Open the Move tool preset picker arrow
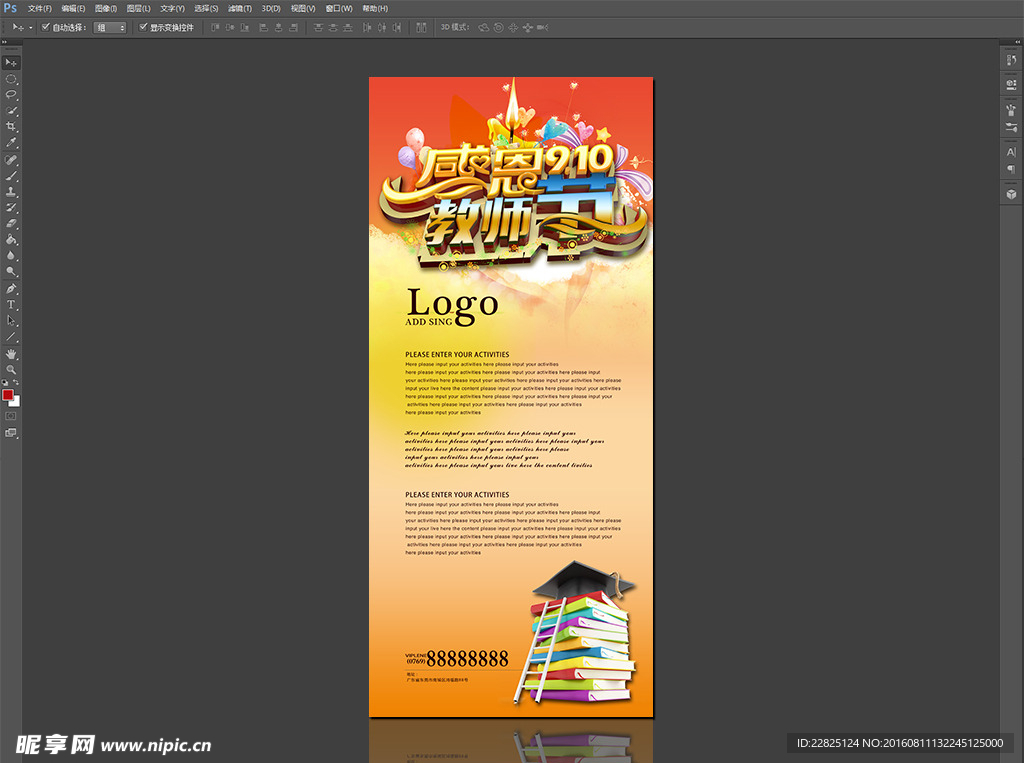This screenshot has width=1024, height=763. (31, 27)
